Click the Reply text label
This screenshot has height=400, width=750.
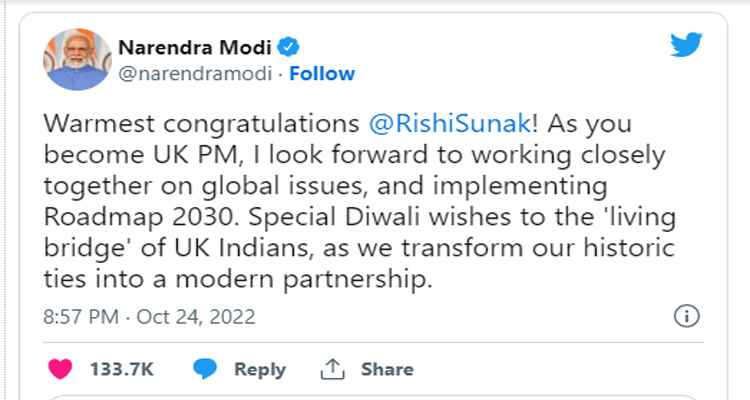click(x=260, y=369)
